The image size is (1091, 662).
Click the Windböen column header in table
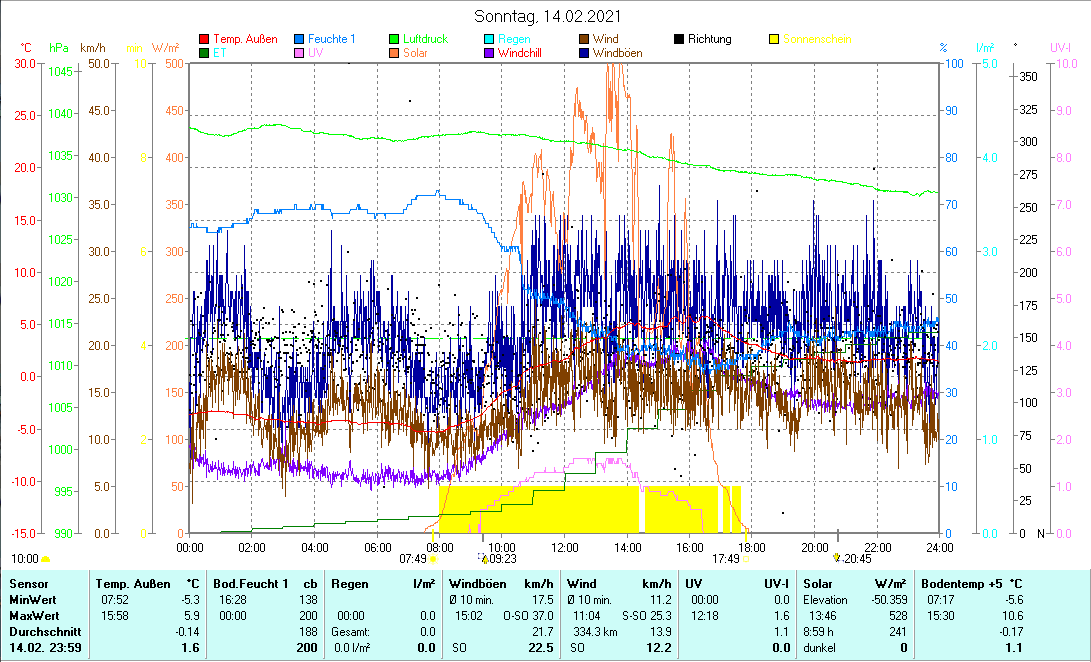pos(476,583)
